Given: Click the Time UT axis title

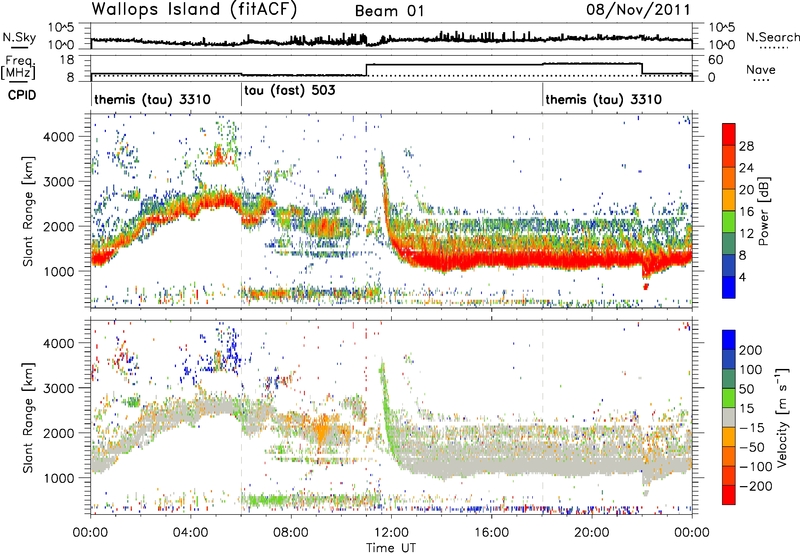Looking at the screenshot, I should point(391,548).
